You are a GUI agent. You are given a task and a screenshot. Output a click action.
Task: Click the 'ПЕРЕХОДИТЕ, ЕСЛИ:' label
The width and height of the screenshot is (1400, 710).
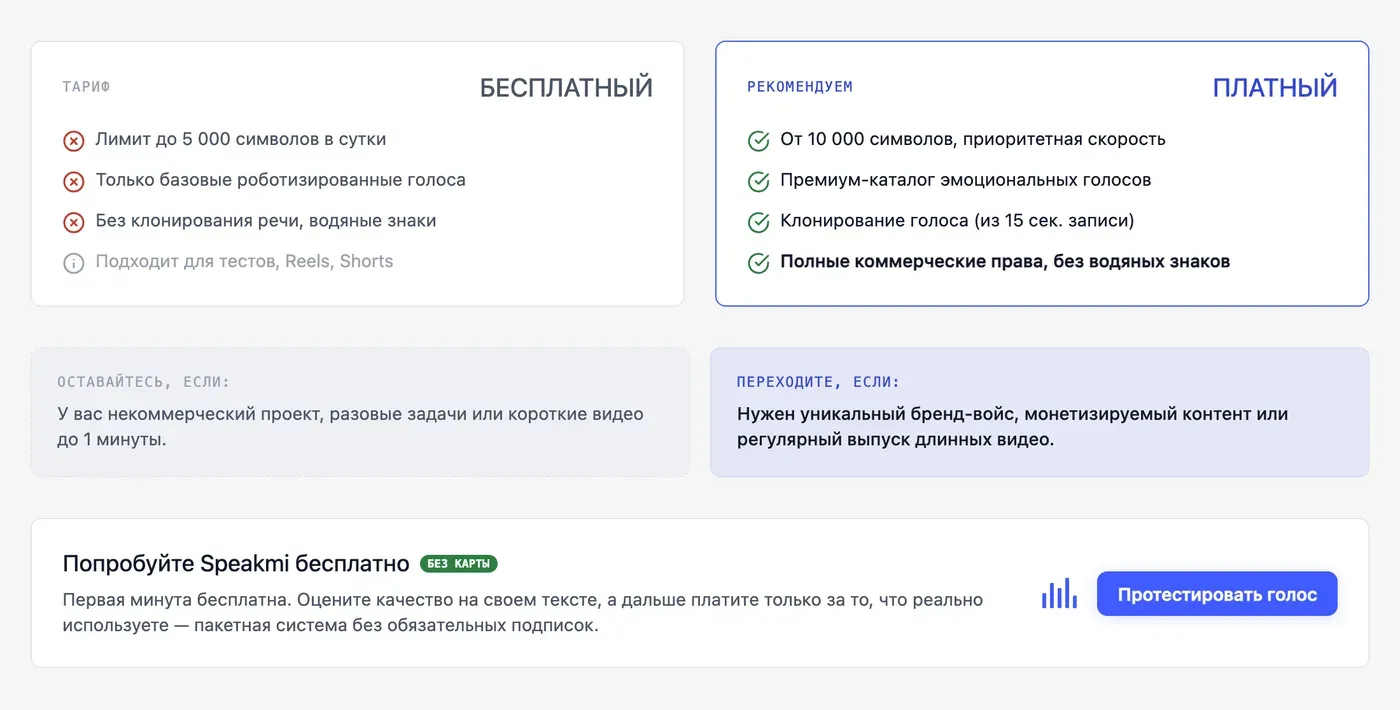pos(818,382)
